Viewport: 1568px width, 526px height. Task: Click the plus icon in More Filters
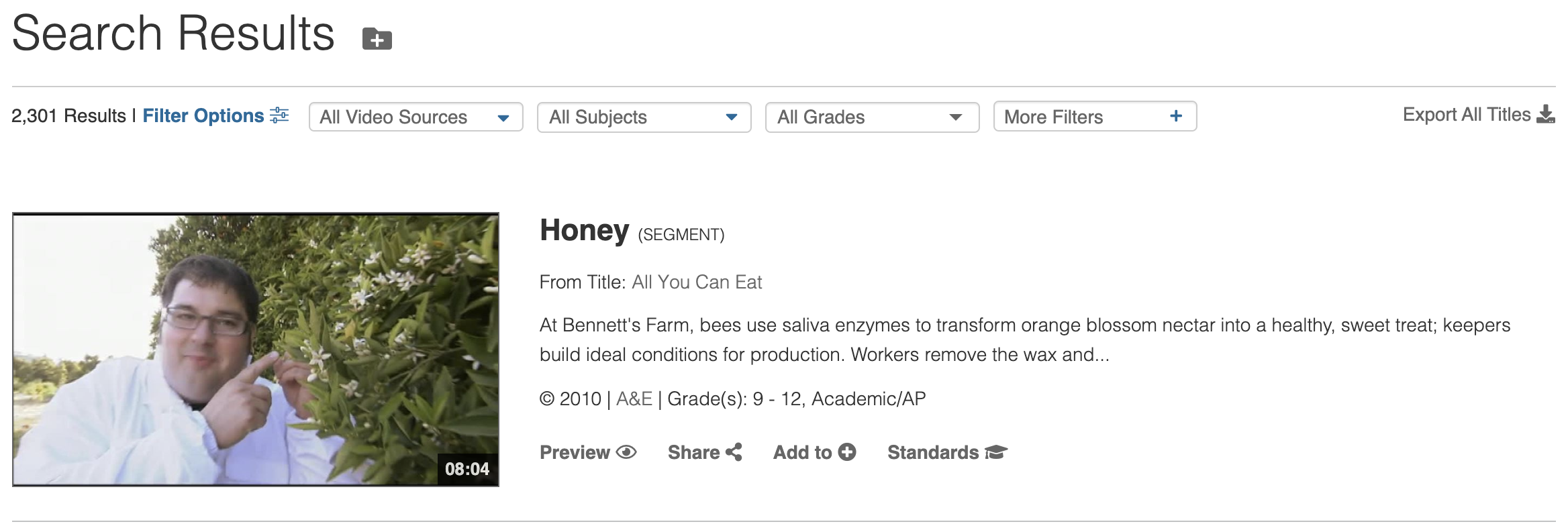tap(1176, 116)
